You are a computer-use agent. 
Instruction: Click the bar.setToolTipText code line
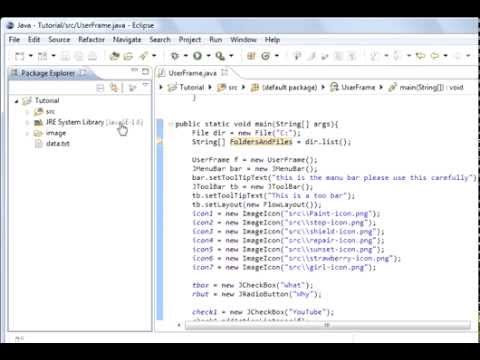[334, 178]
